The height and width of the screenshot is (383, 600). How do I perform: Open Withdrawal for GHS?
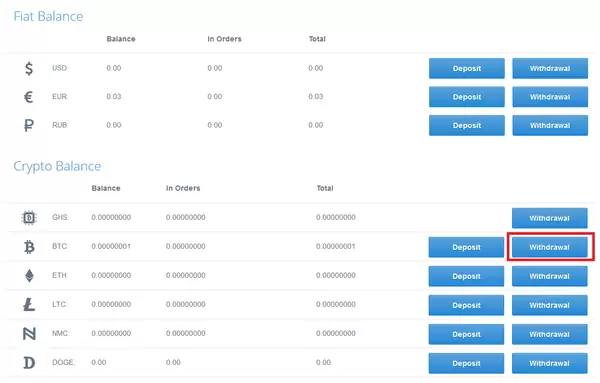[549, 218]
